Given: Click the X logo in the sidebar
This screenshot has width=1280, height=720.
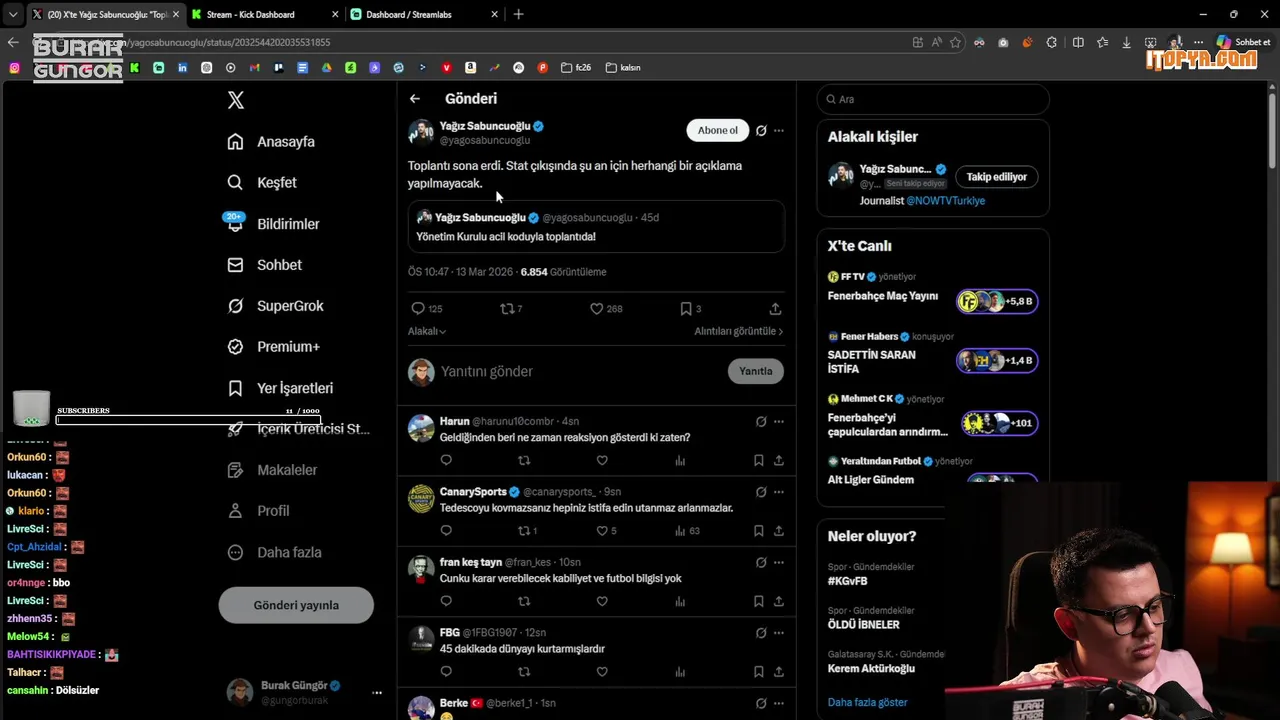Looking at the screenshot, I should [236, 100].
